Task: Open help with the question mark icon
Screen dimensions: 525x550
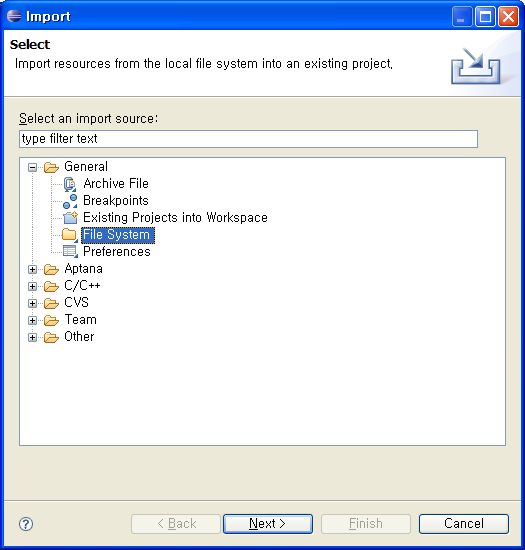Action: [x=26, y=524]
